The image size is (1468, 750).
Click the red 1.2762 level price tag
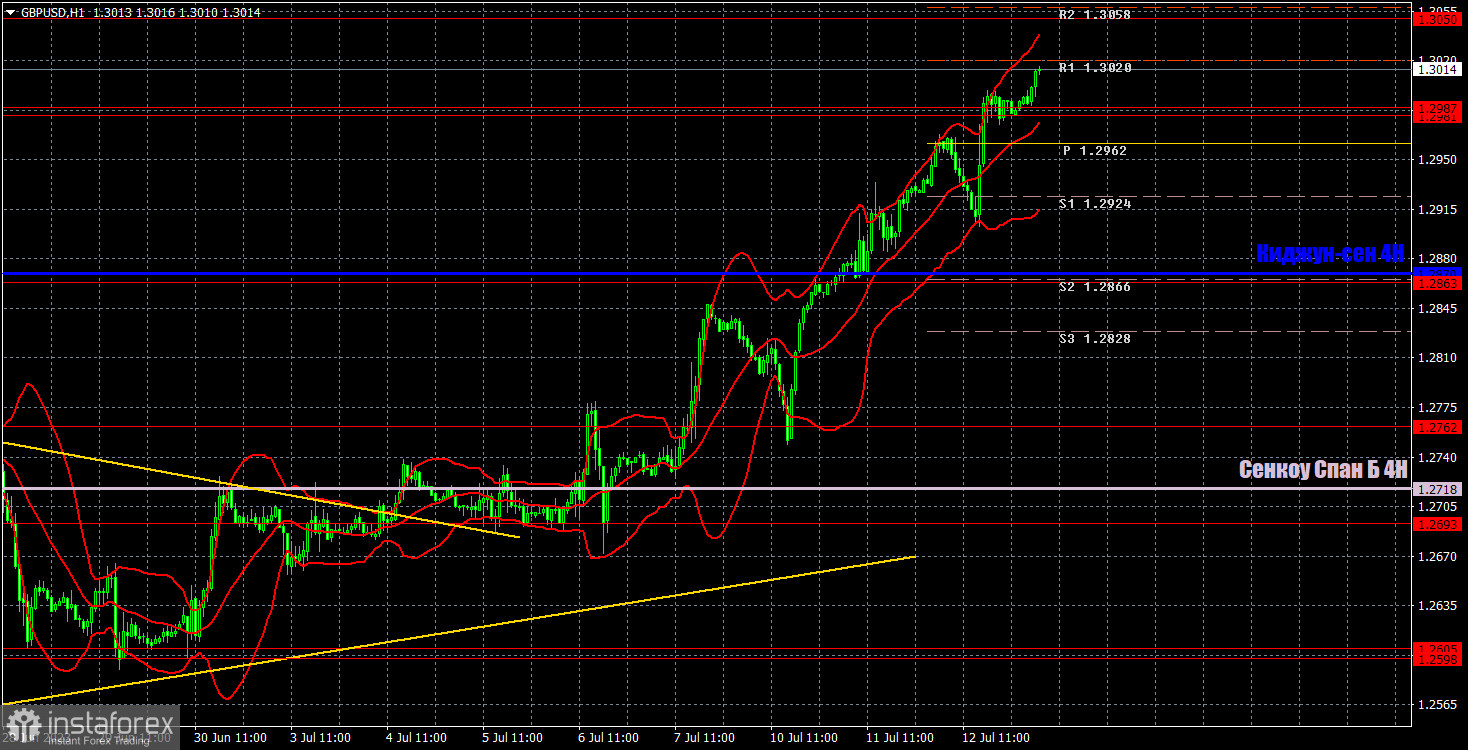pyautogui.click(x=1438, y=427)
